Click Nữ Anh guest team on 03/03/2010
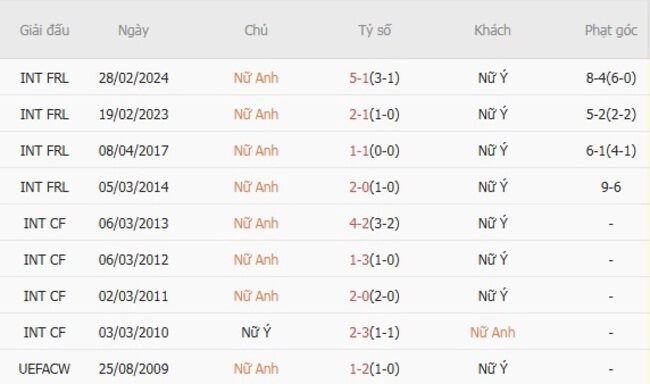 coord(492,333)
